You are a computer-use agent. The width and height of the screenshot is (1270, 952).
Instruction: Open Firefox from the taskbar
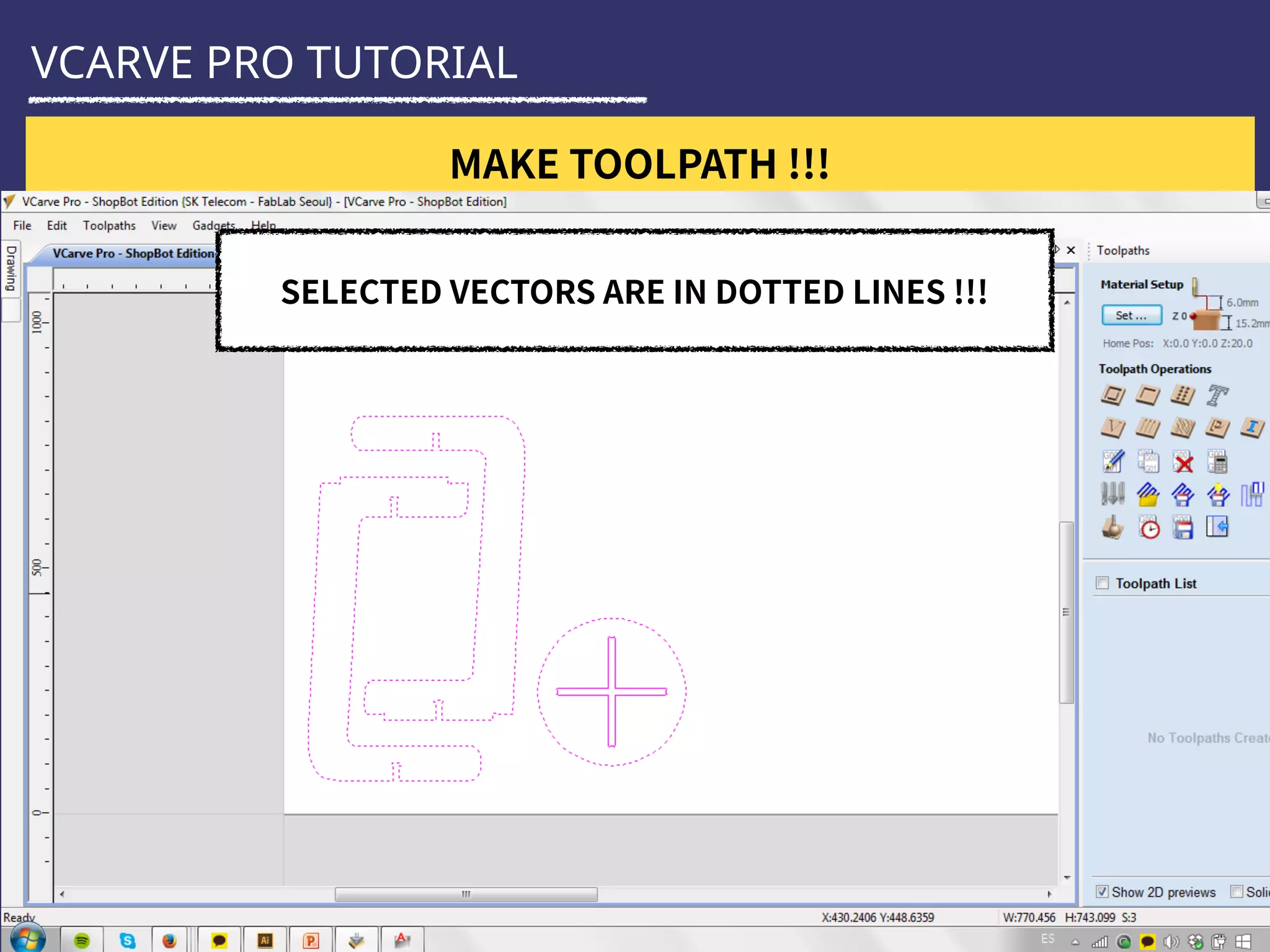(x=169, y=941)
